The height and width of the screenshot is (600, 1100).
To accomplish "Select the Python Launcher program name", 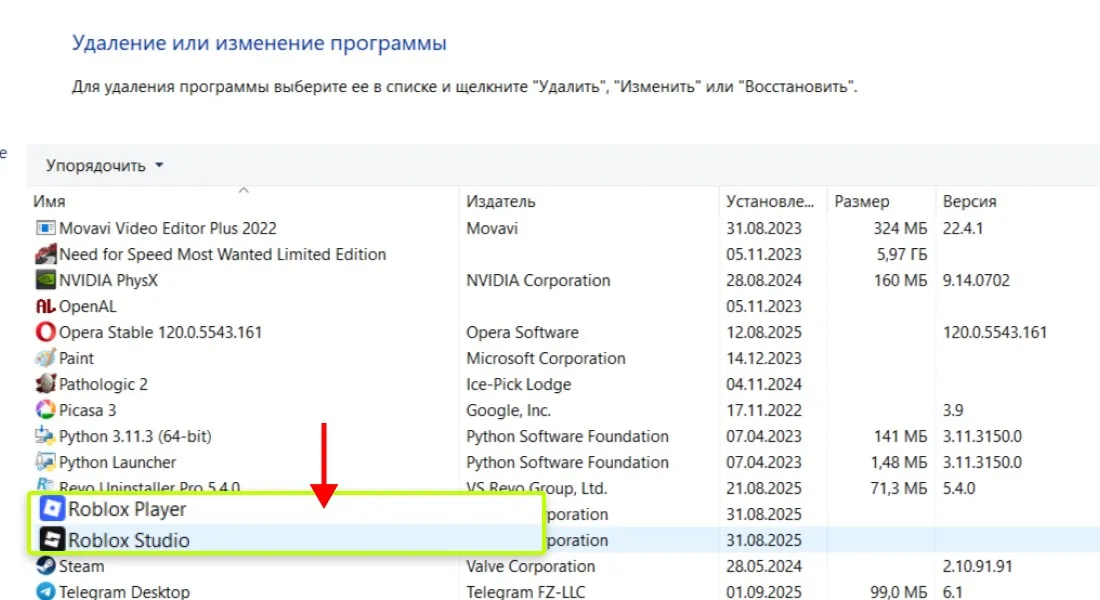I will 118,462.
